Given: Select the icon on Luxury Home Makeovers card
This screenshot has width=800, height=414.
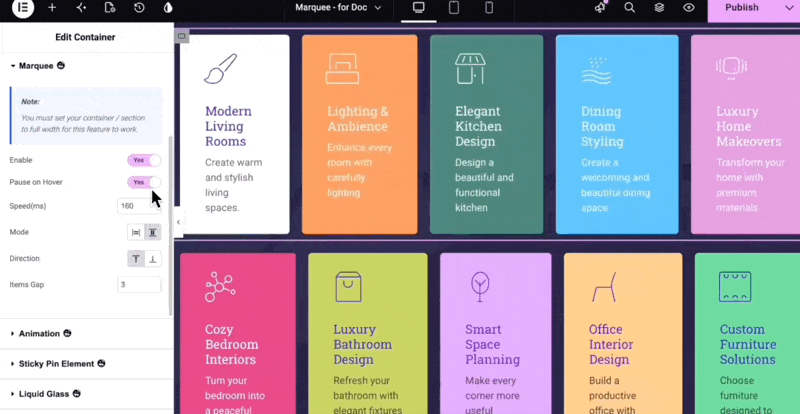Looking at the screenshot, I should [731, 67].
